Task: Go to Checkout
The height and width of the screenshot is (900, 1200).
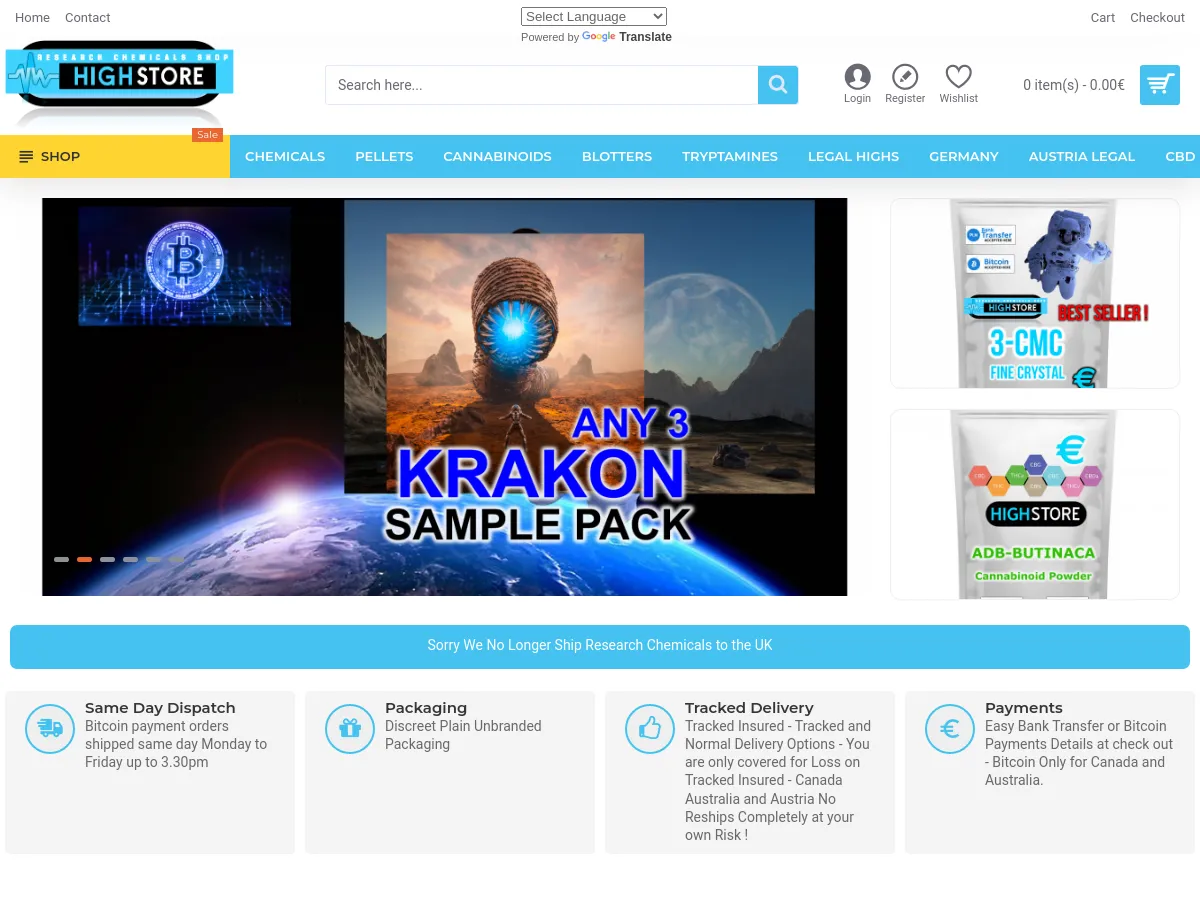Action: pyautogui.click(x=1157, y=17)
